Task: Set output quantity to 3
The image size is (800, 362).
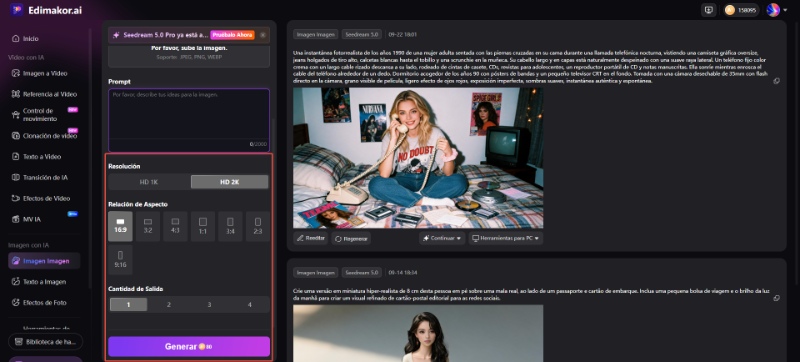Action: (209, 304)
